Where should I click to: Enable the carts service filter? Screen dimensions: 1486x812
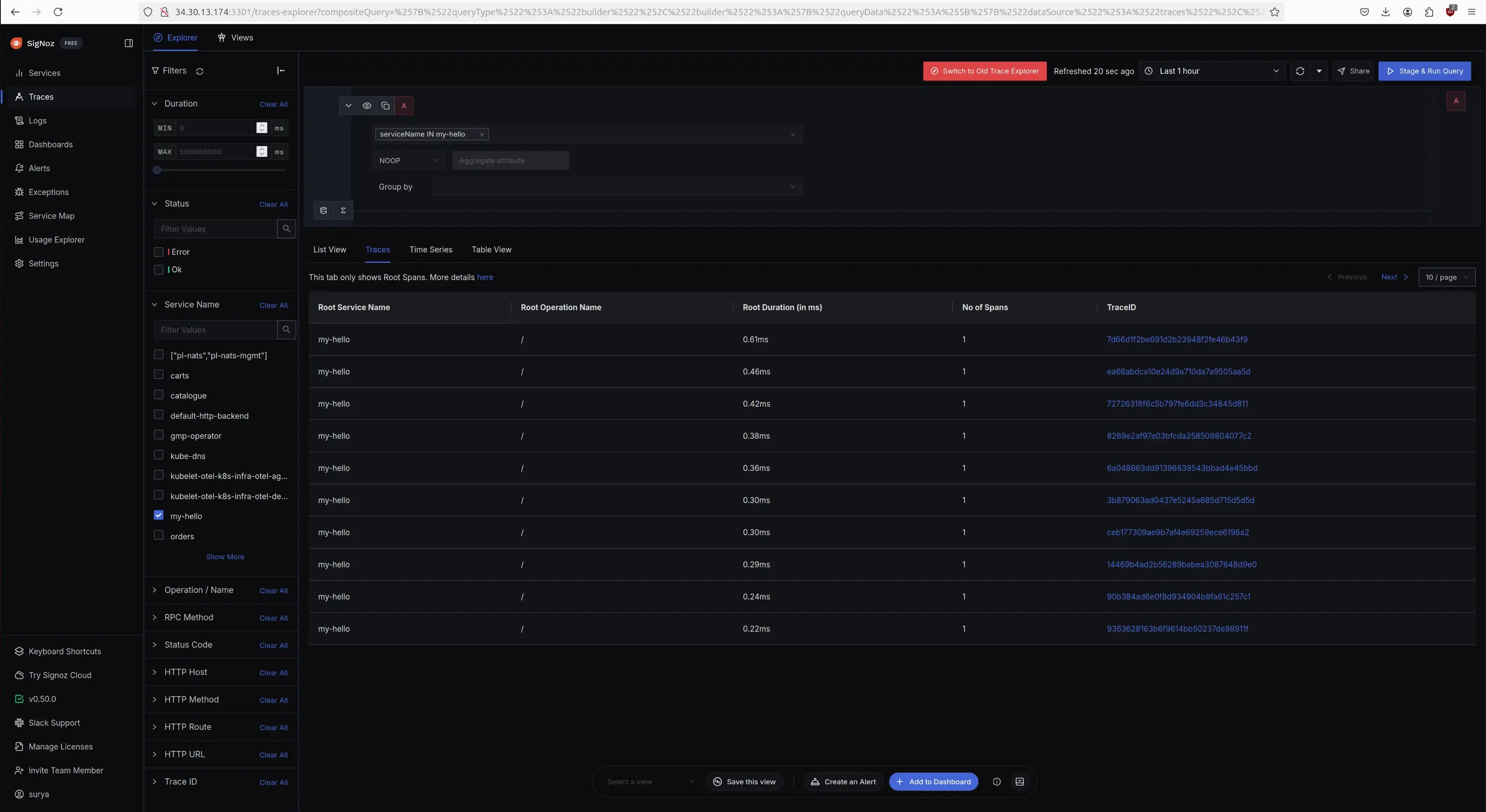click(159, 375)
